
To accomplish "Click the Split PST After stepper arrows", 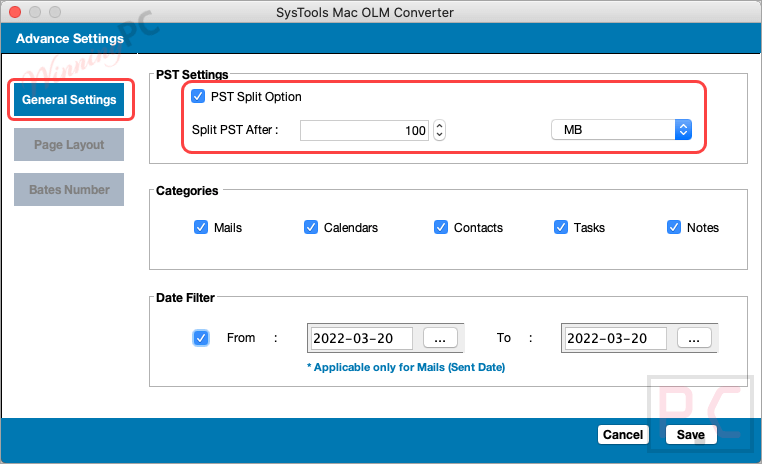I will click(x=439, y=130).
